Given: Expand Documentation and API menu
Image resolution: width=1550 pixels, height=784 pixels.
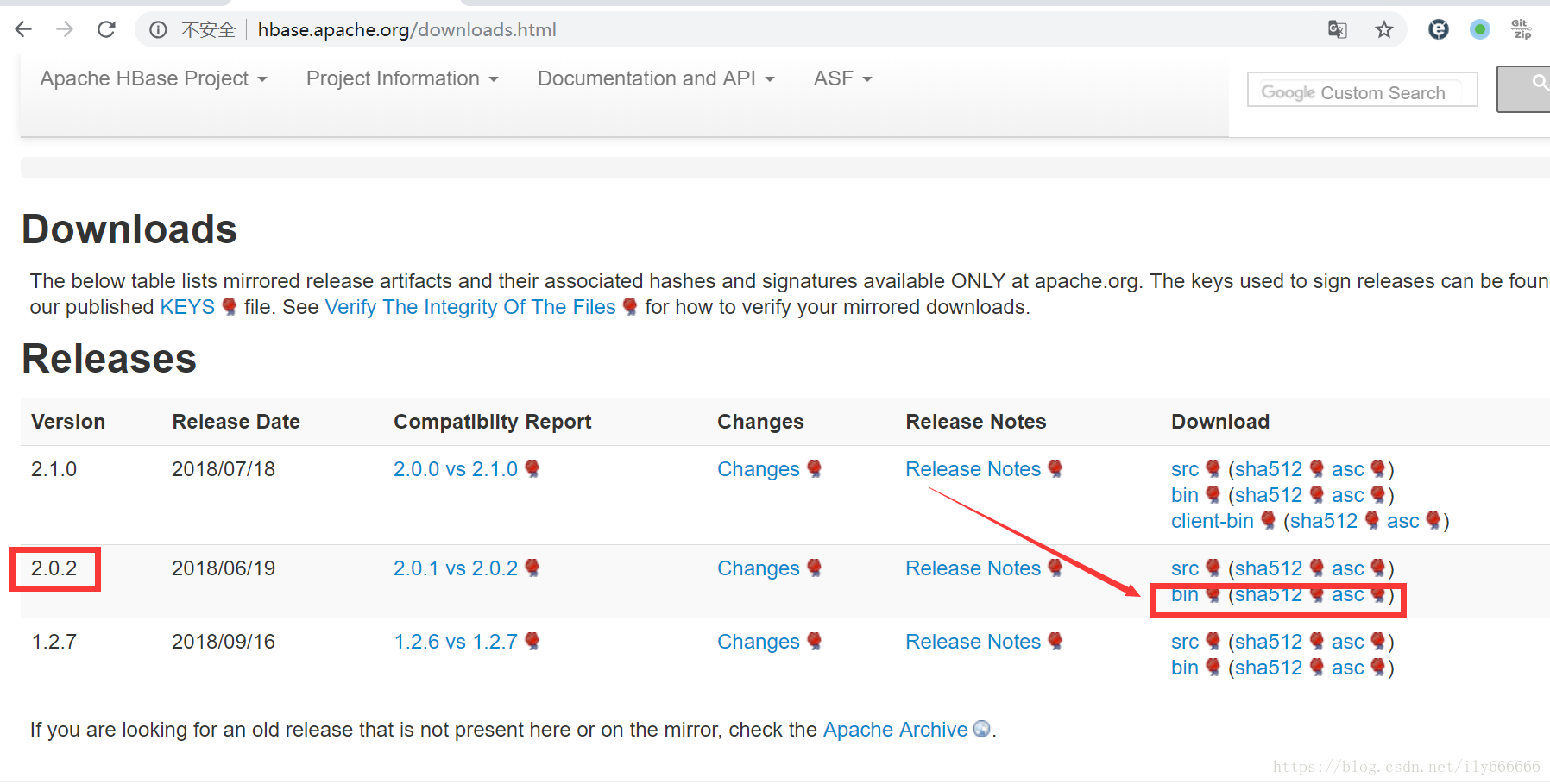Looking at the screenshot, I should 656,78.
